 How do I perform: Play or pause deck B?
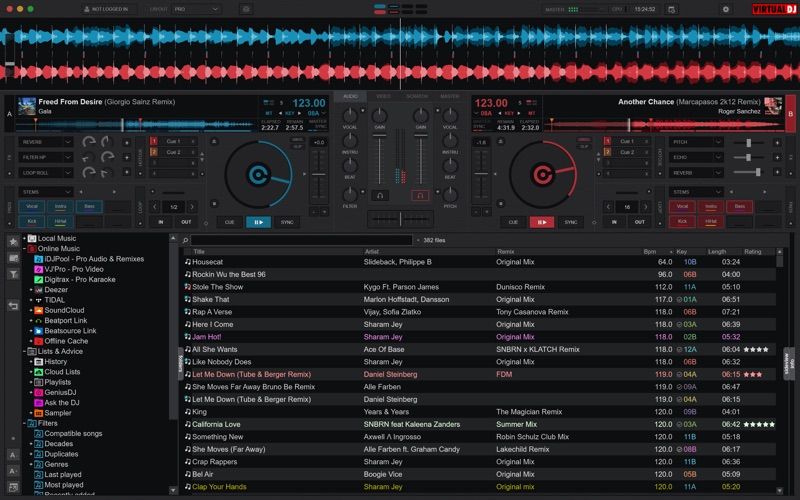542,222
